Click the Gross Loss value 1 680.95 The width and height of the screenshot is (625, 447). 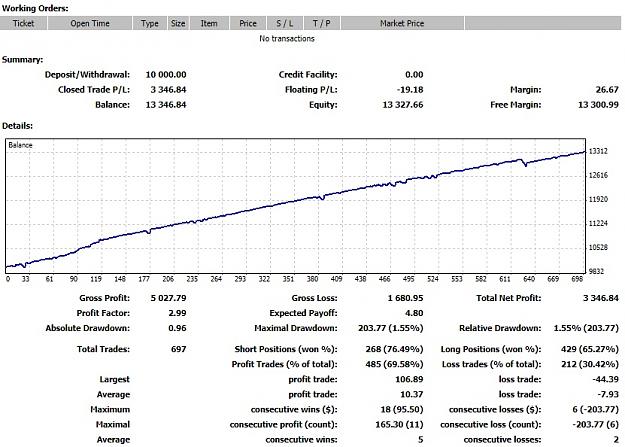point(405,298)
